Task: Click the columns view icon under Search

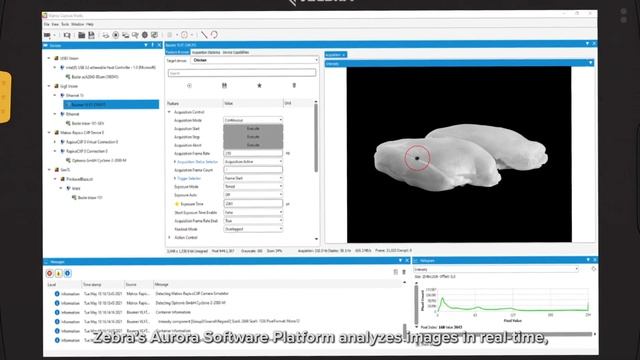Action: coord(224,86)
